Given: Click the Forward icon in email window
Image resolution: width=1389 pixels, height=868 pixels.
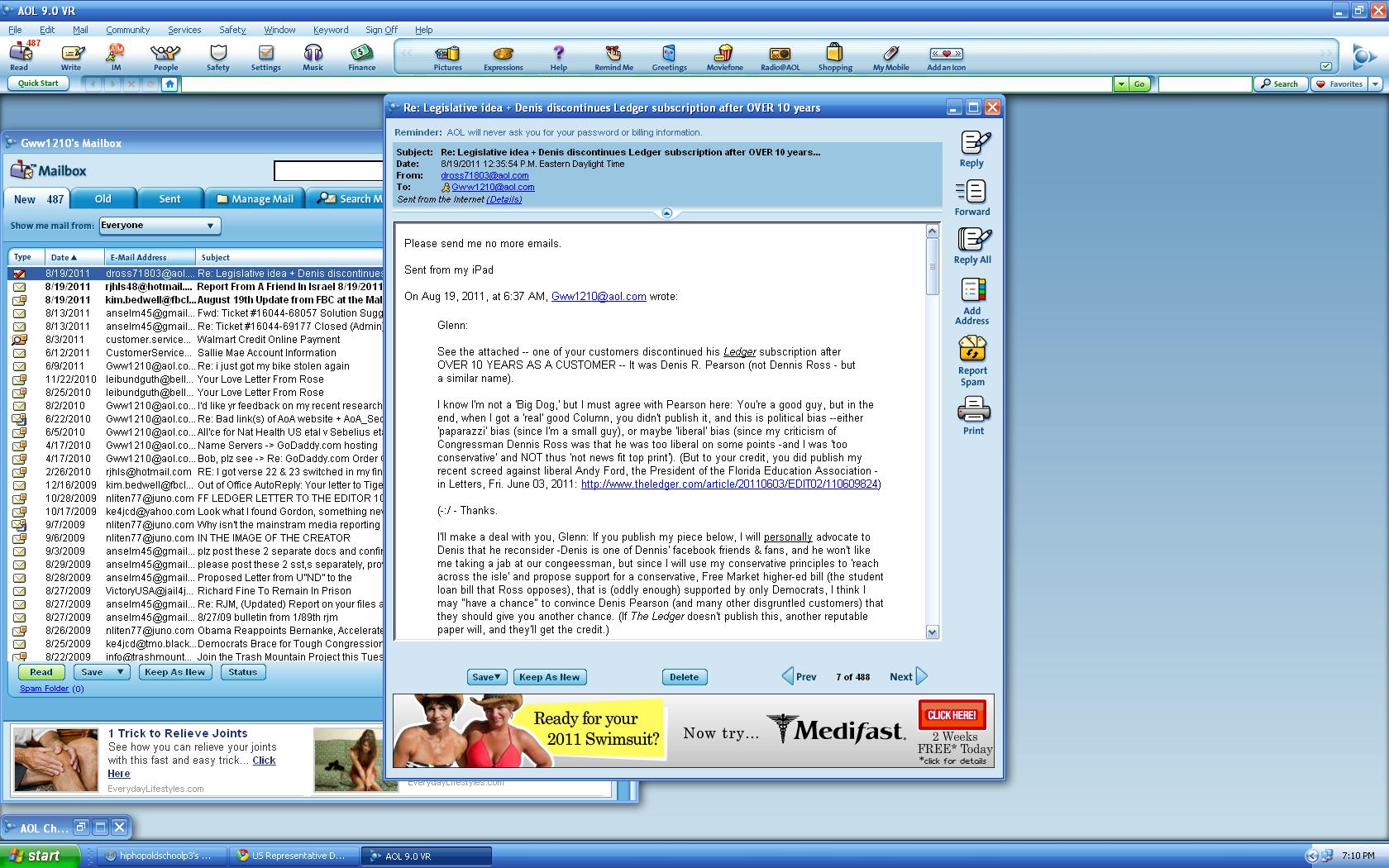Looking at the screenshot, I should point(972,198).
